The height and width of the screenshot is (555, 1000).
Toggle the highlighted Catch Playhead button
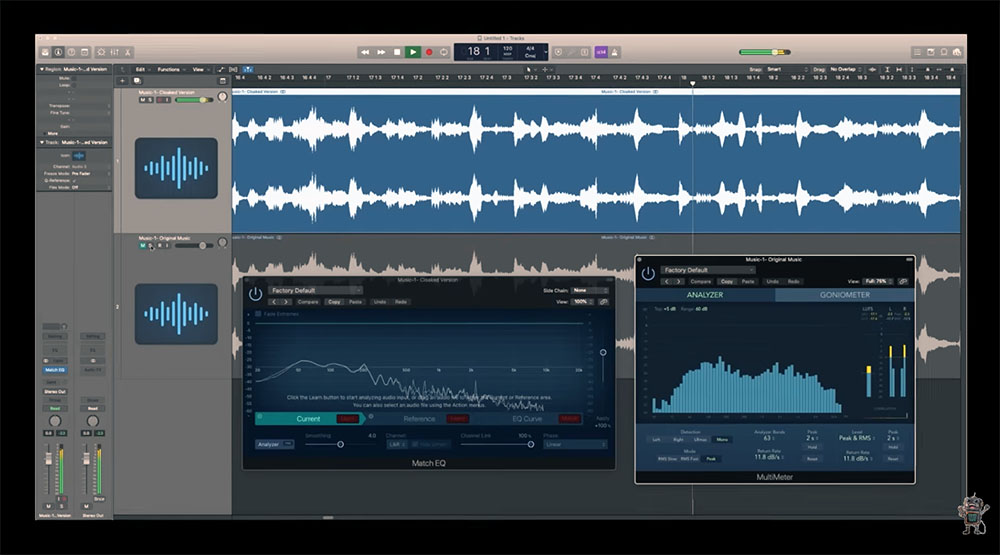pos(247,70)
